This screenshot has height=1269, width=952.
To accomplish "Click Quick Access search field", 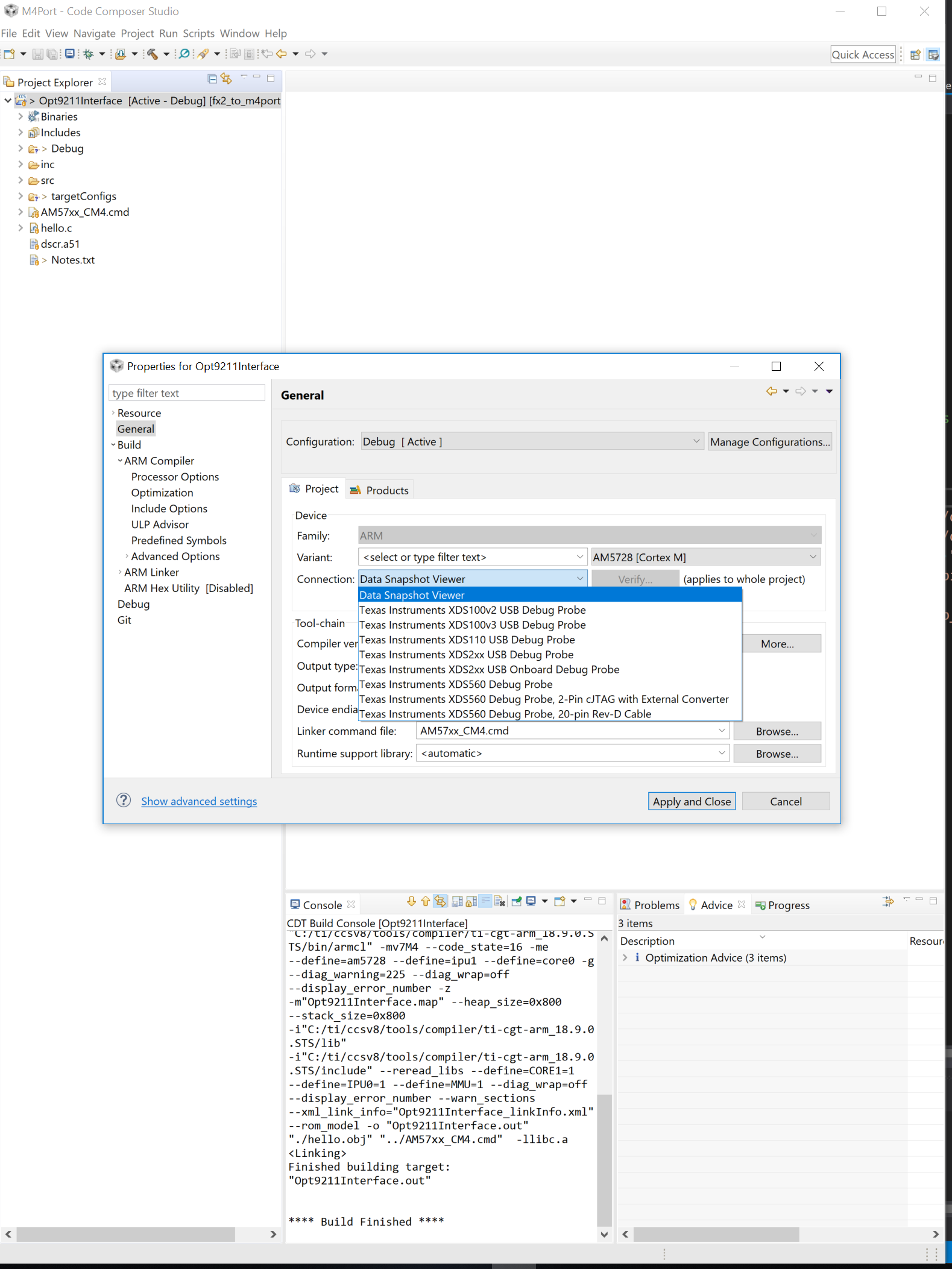I will tap(863, 54).
